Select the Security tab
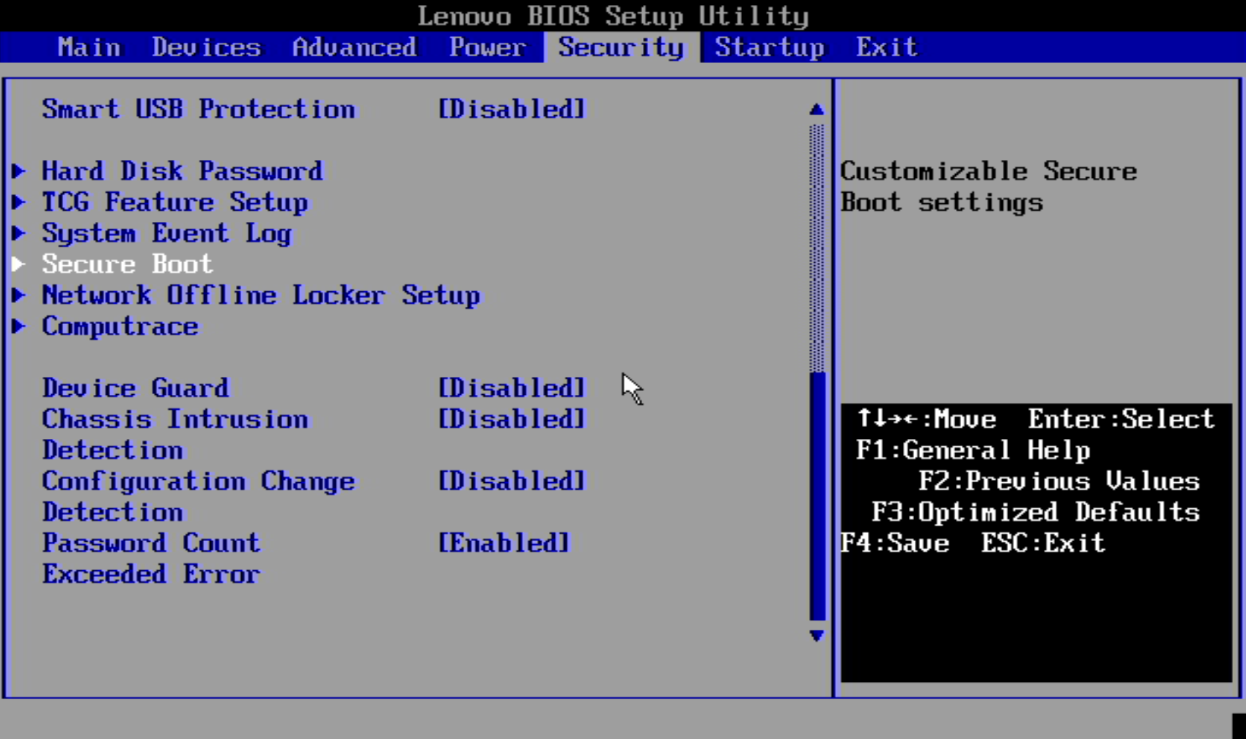 621,47
